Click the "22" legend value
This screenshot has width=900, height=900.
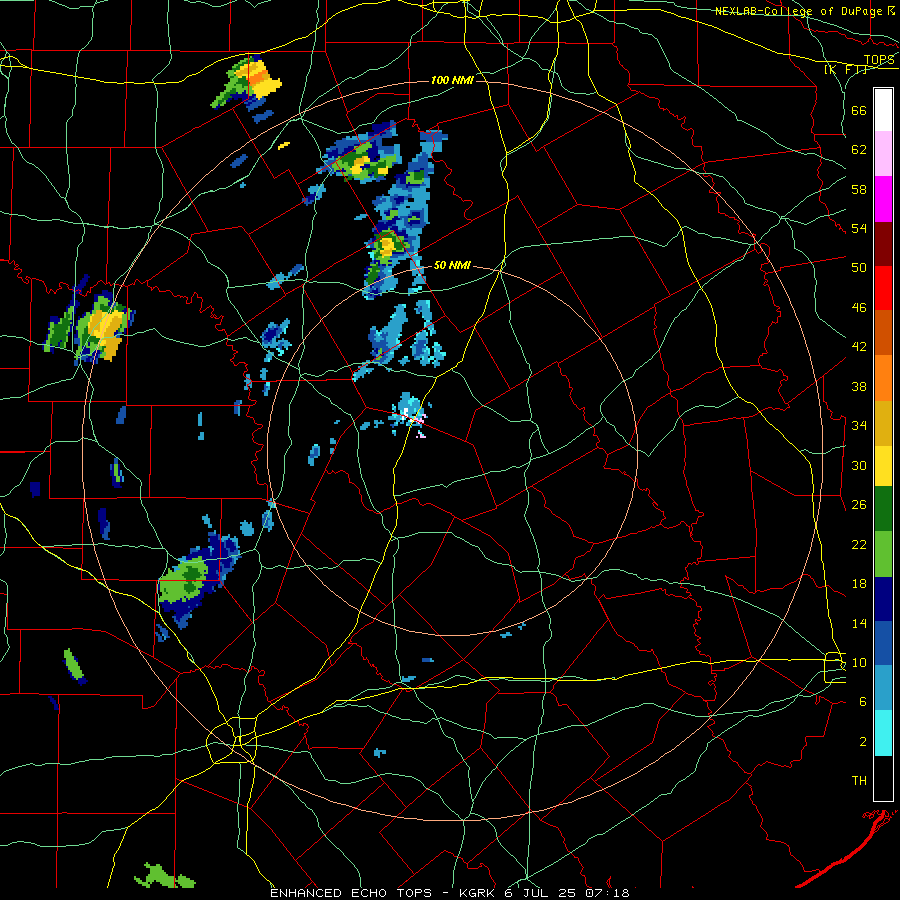coord(859,544)
